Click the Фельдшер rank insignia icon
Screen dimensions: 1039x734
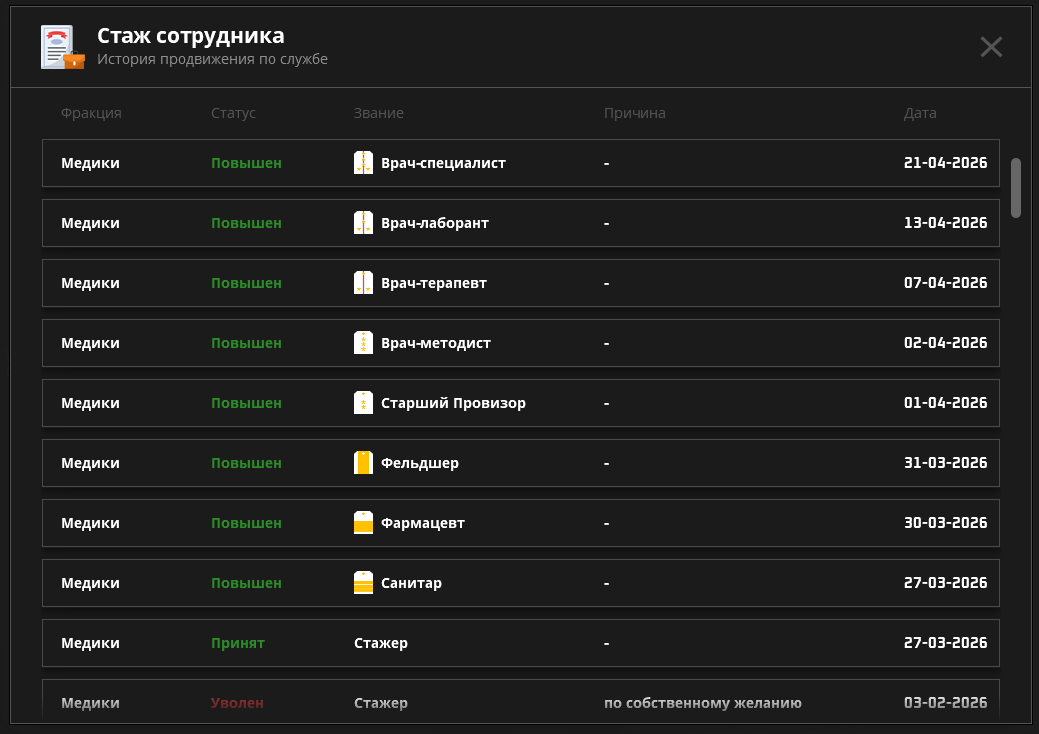363,463
